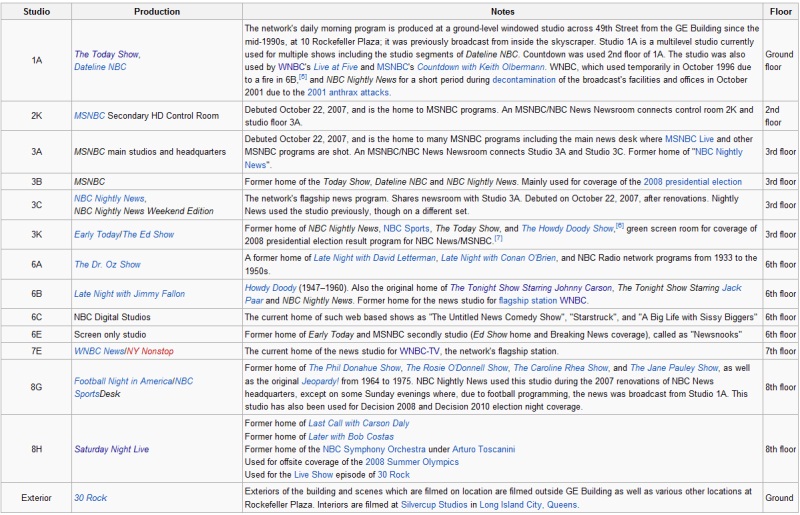Open the MSNBC Live link
The width and height of the screenshot is (800, 515).
[689, 139]
